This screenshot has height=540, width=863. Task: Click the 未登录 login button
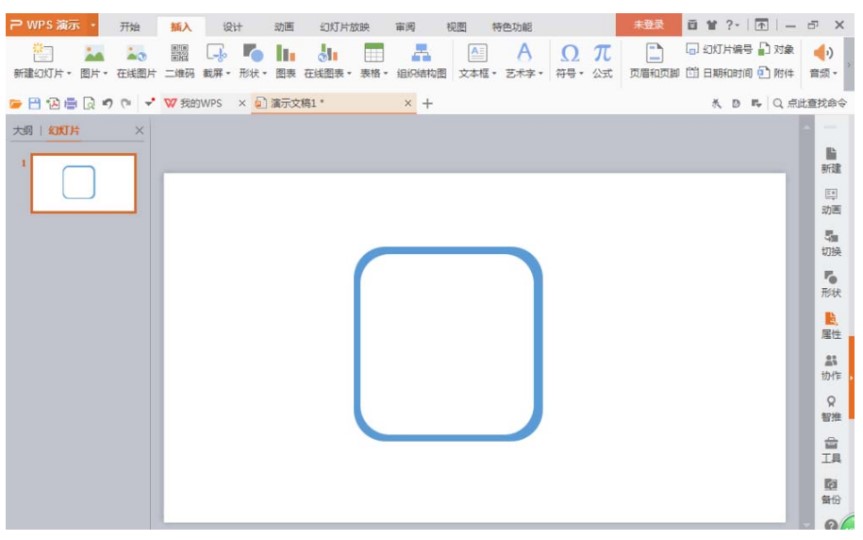tap(648, 25)
